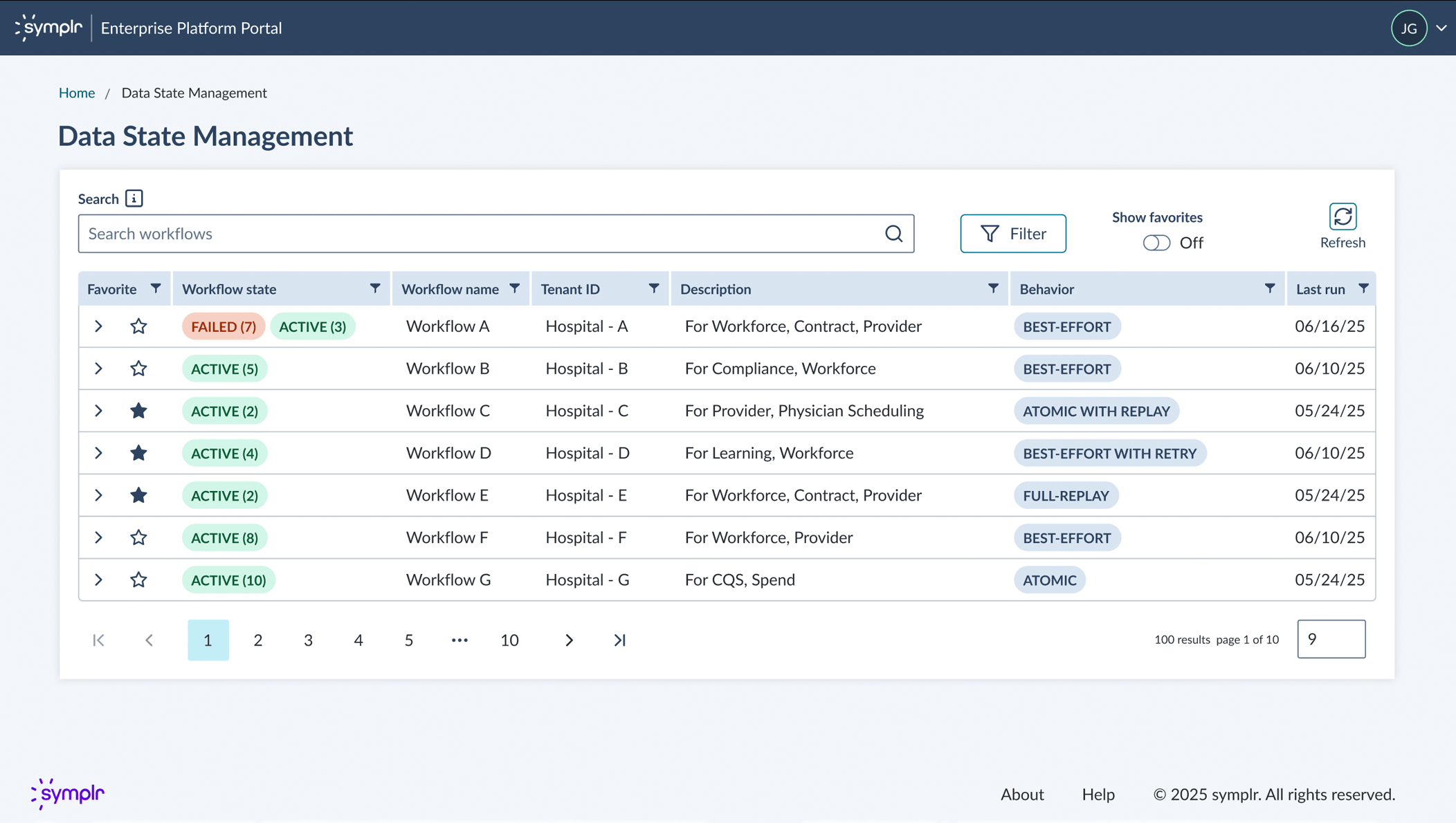Click the Refresh icon
1456x823 pixels.
1343,217
